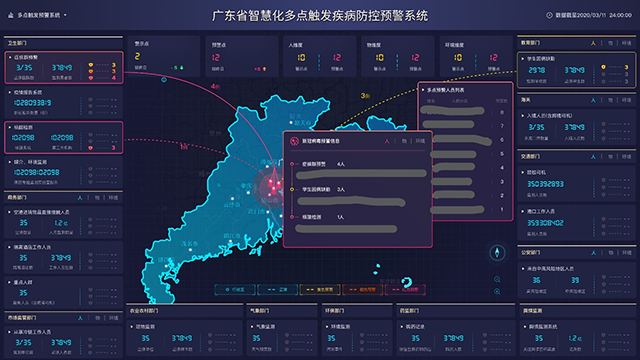The width and height of the screenshot is (640, 360).
Task: Toggle the 黄色预警 yellow warning legend filter
Action: [320, 289]
